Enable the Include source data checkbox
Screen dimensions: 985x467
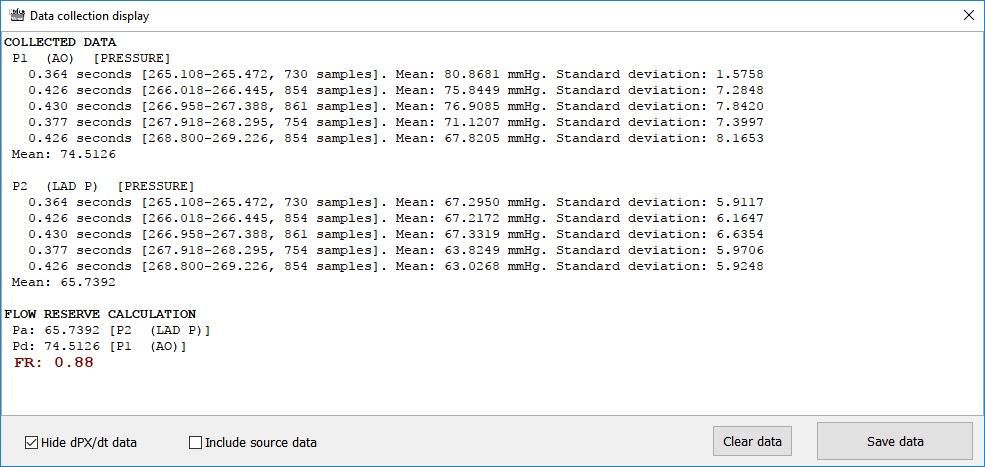[195, 442]
